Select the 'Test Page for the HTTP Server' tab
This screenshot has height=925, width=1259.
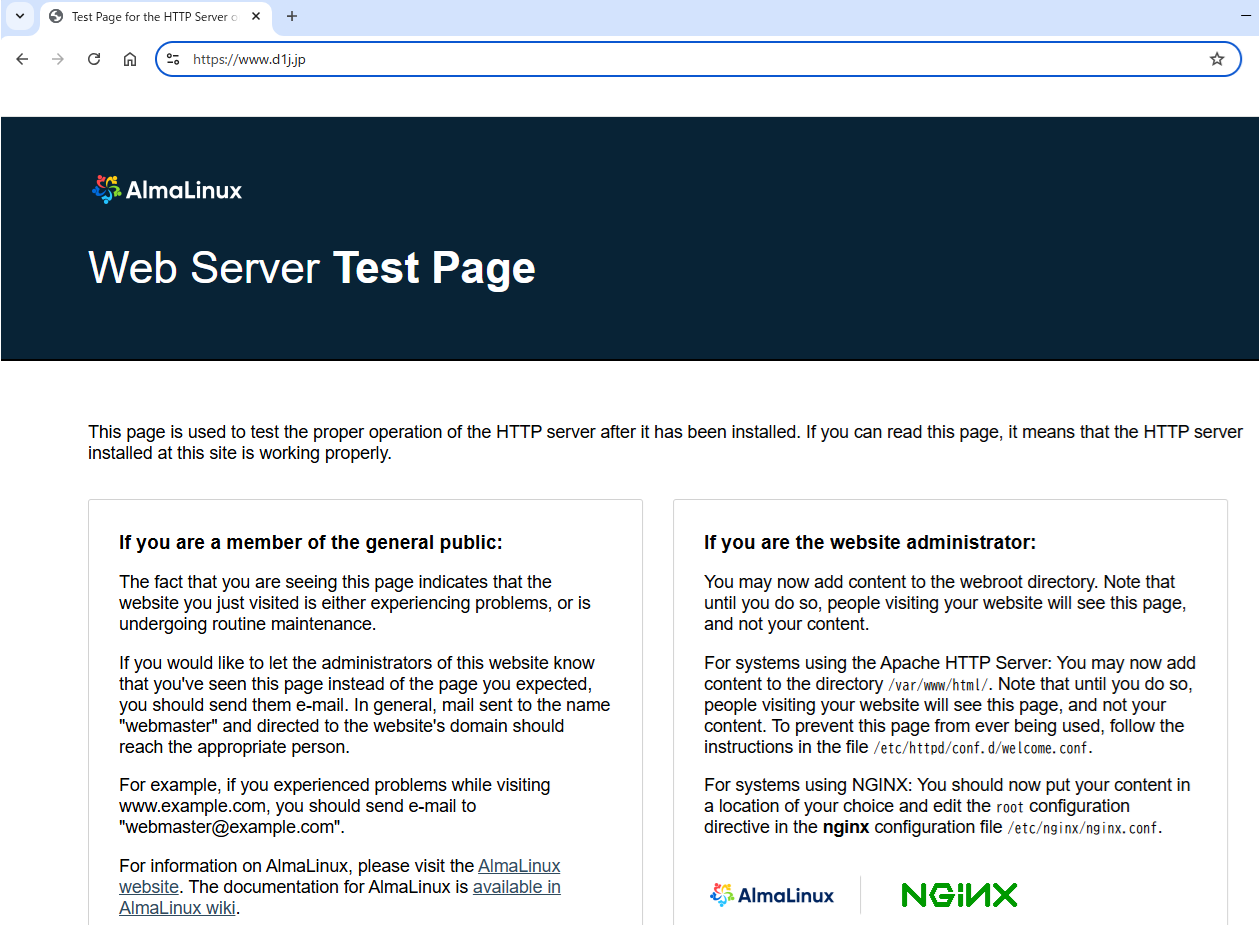[150, 17]
